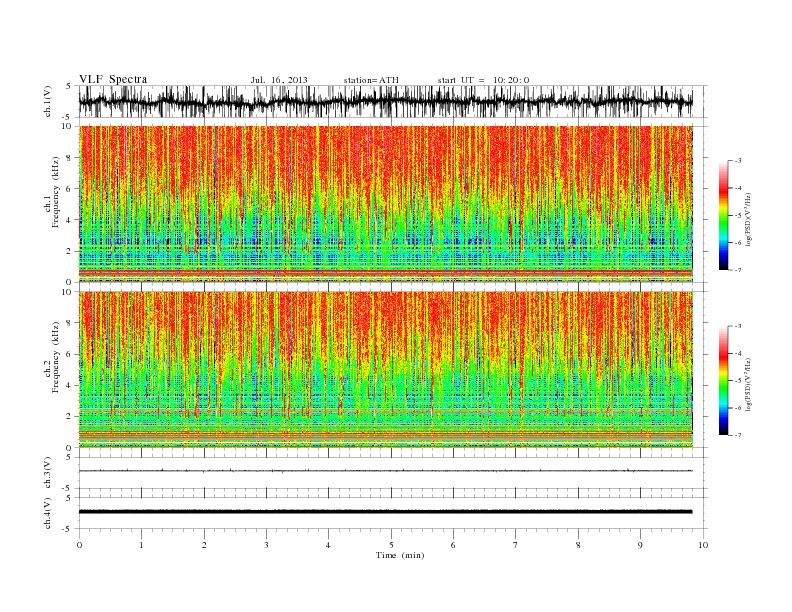Viewport: 792px width, 612px height.
Task: Click the "6" kHz tick on ch.2 frequency axis
Action: 69,354
